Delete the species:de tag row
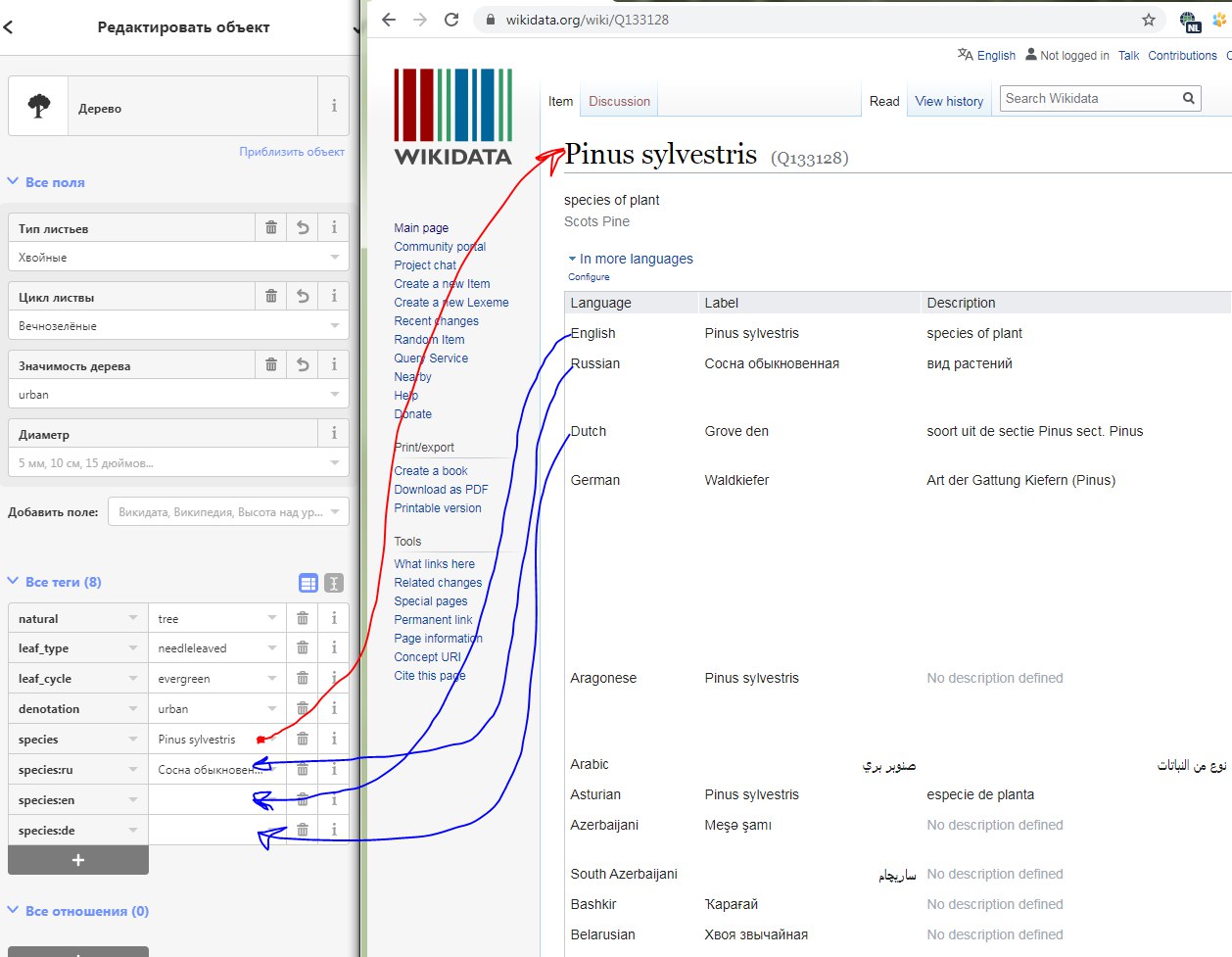This screenshot has height=957, width=1232. point(303,830)
